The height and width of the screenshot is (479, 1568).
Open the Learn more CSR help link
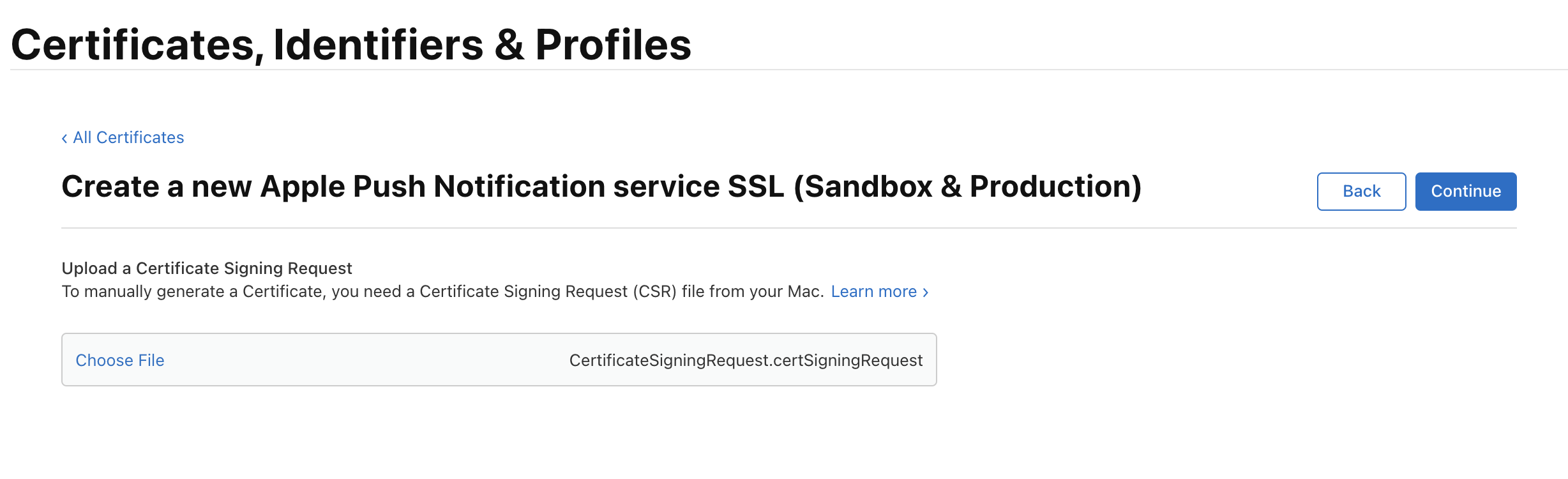(880, 291)
